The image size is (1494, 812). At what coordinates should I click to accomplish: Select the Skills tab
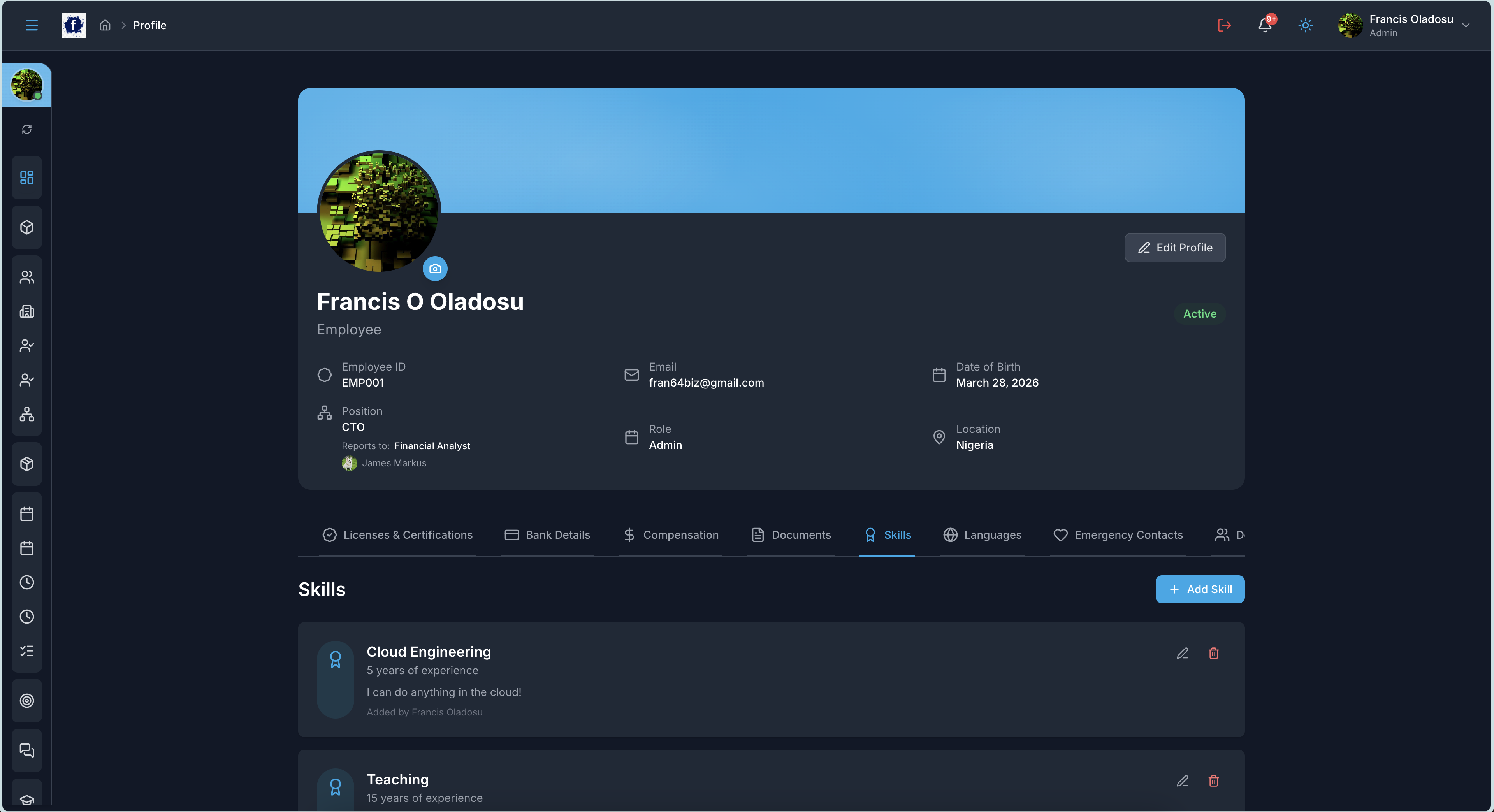click(x=888, y=535)
